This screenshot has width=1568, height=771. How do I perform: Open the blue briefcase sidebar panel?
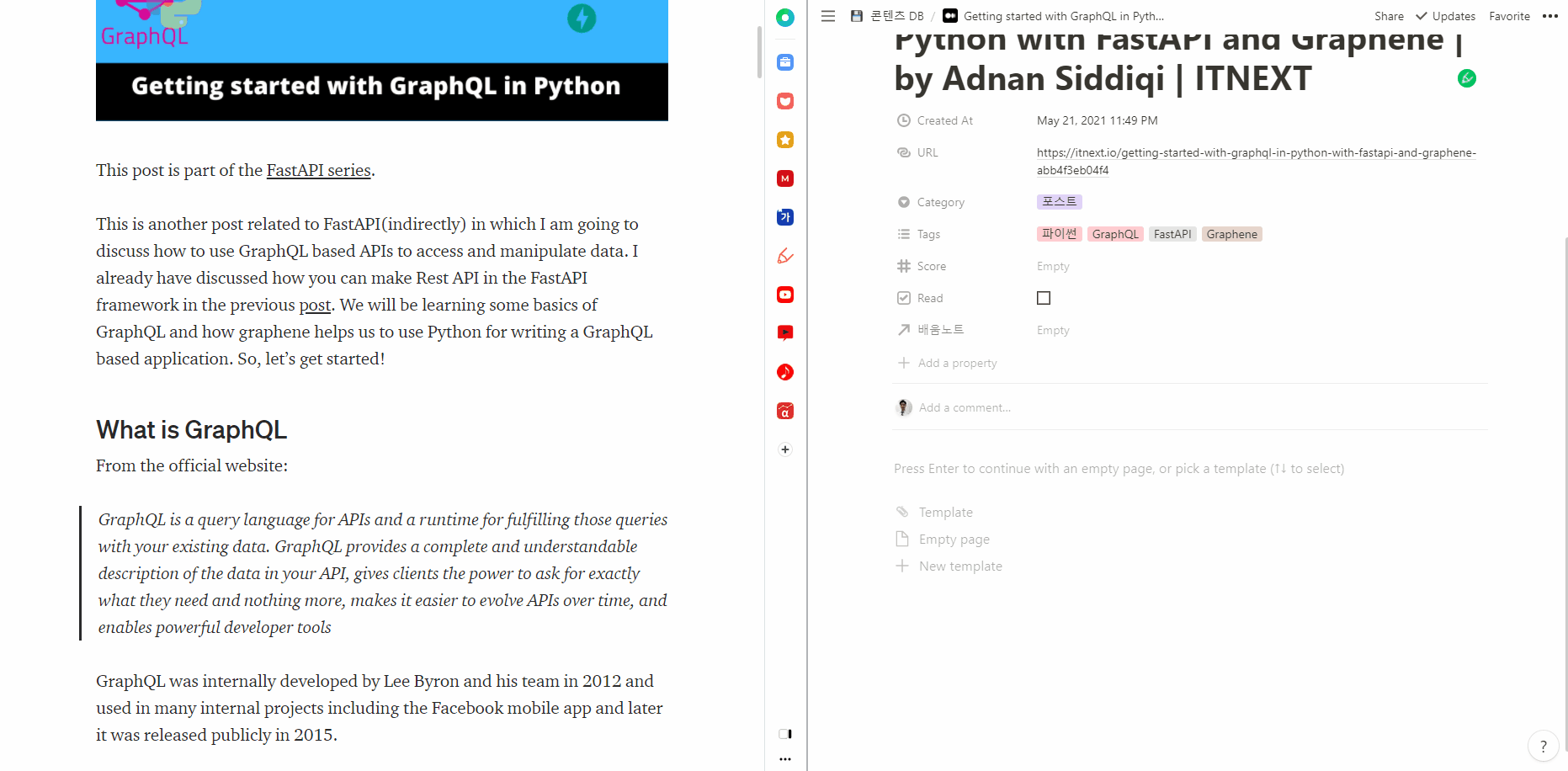tap(785, 62)
